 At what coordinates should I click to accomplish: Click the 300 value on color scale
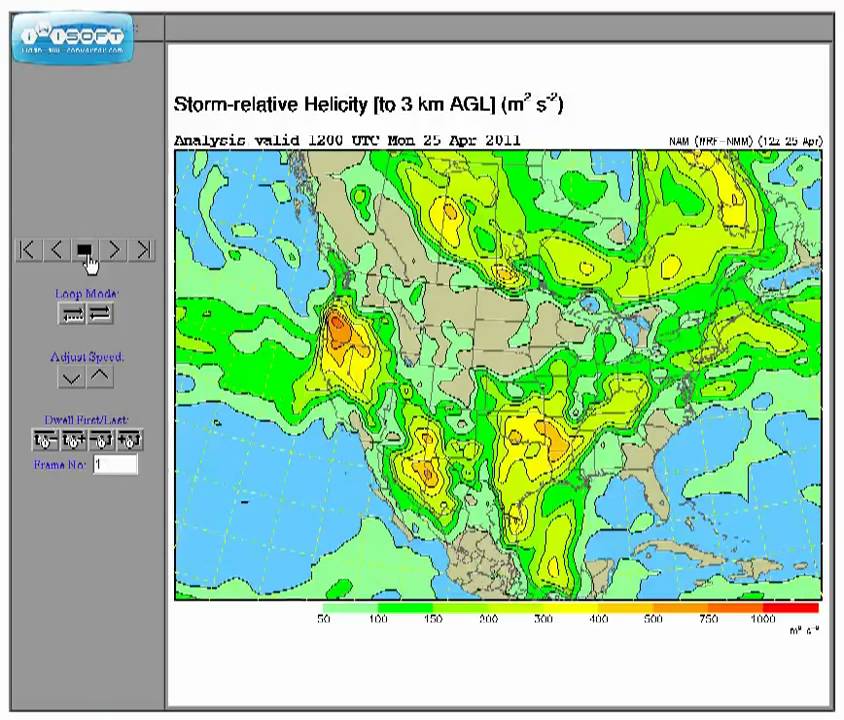[543, 619]
